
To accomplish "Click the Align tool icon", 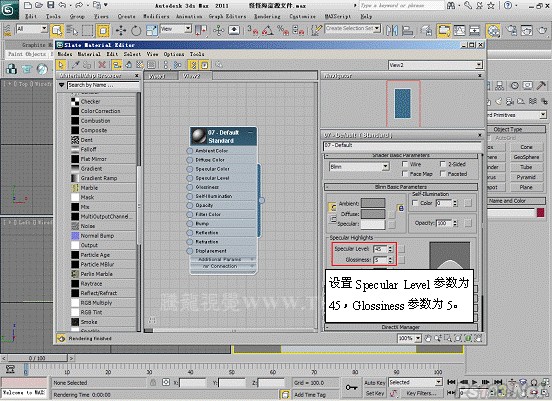I will 407,31.
